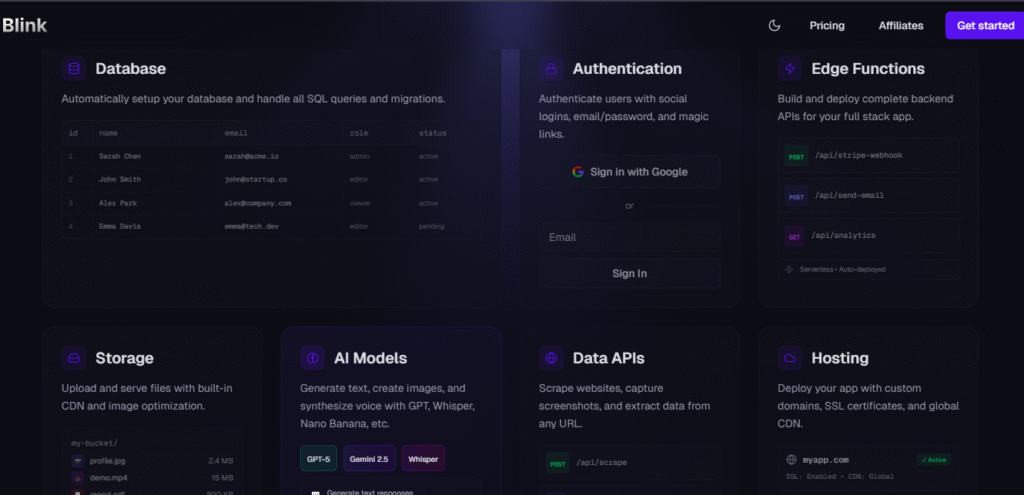Select the Gemini 2.5 model chip
This screenshot has height=495, width=1024.
tap(369, 459)
